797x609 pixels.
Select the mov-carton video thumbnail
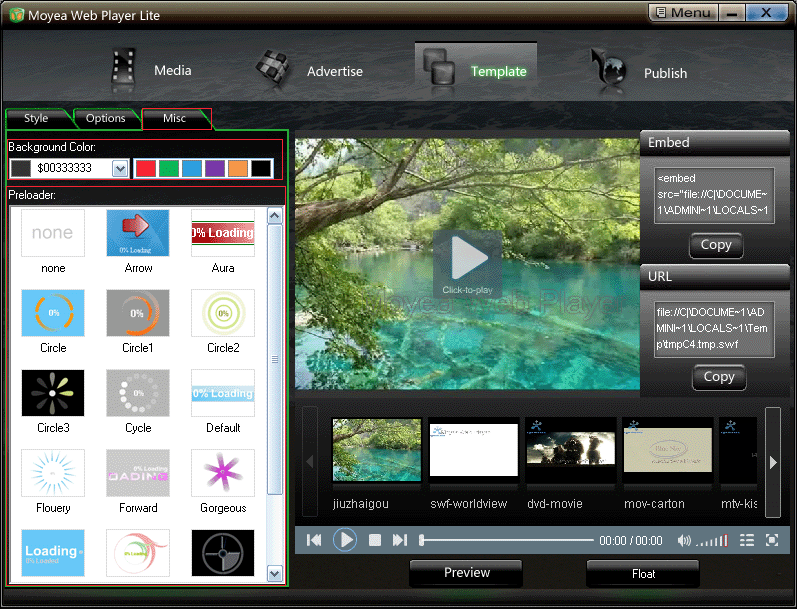tap(667, 450)
